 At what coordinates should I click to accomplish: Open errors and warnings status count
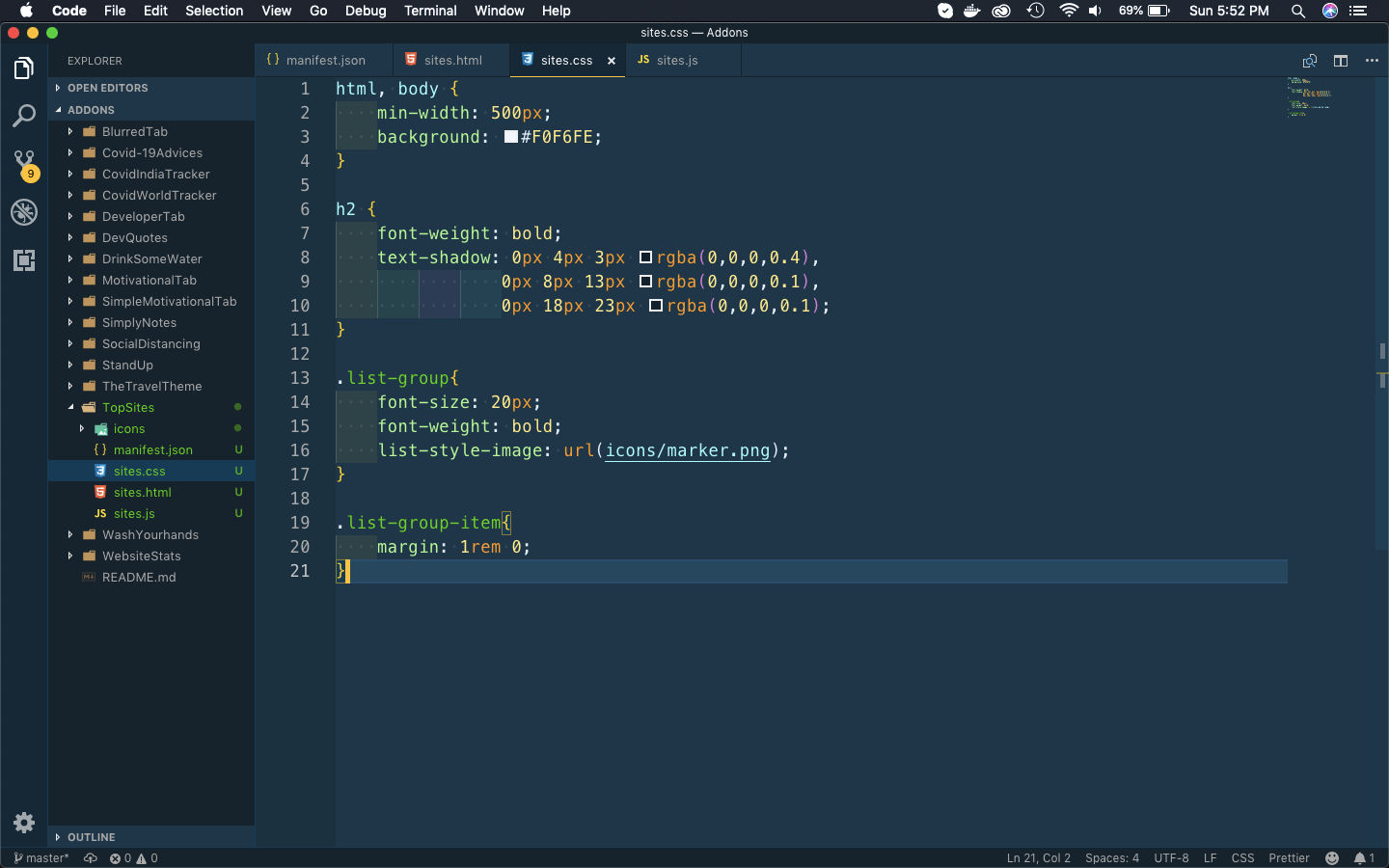133,858
